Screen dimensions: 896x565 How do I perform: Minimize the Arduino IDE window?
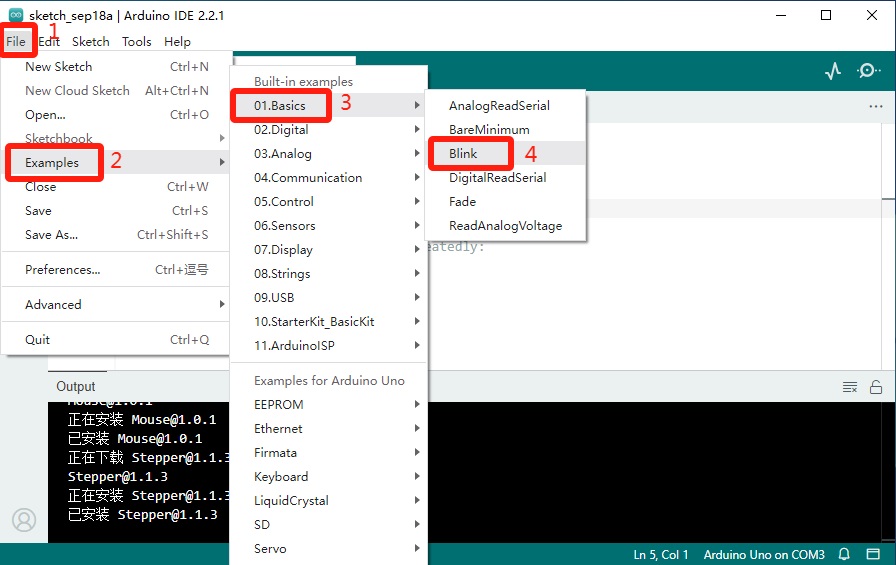tap(781, 15)
